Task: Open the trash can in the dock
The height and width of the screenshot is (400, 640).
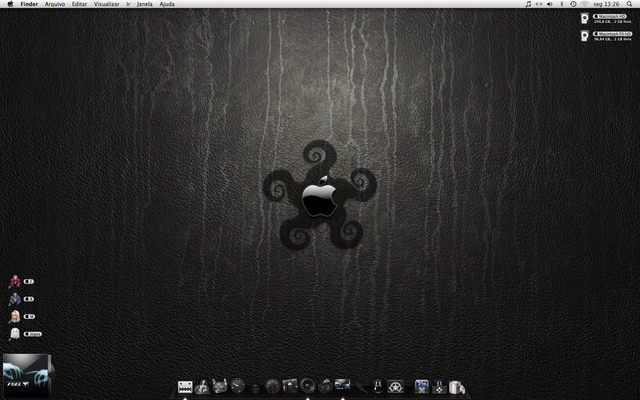Action: (x=457, y=387)
